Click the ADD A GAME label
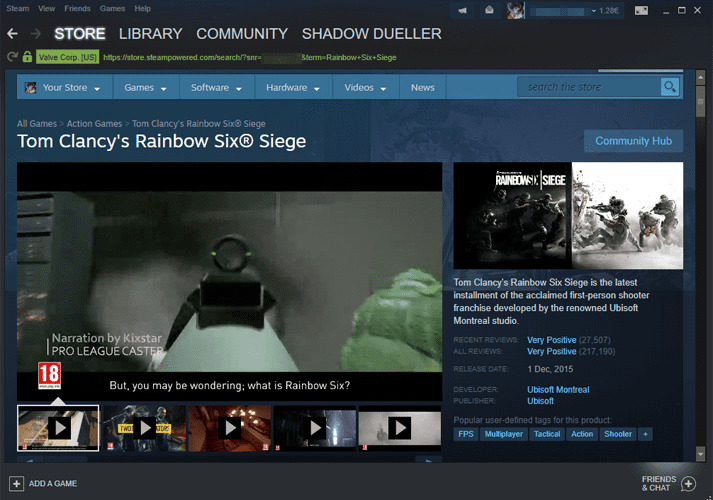 [53, 484]
